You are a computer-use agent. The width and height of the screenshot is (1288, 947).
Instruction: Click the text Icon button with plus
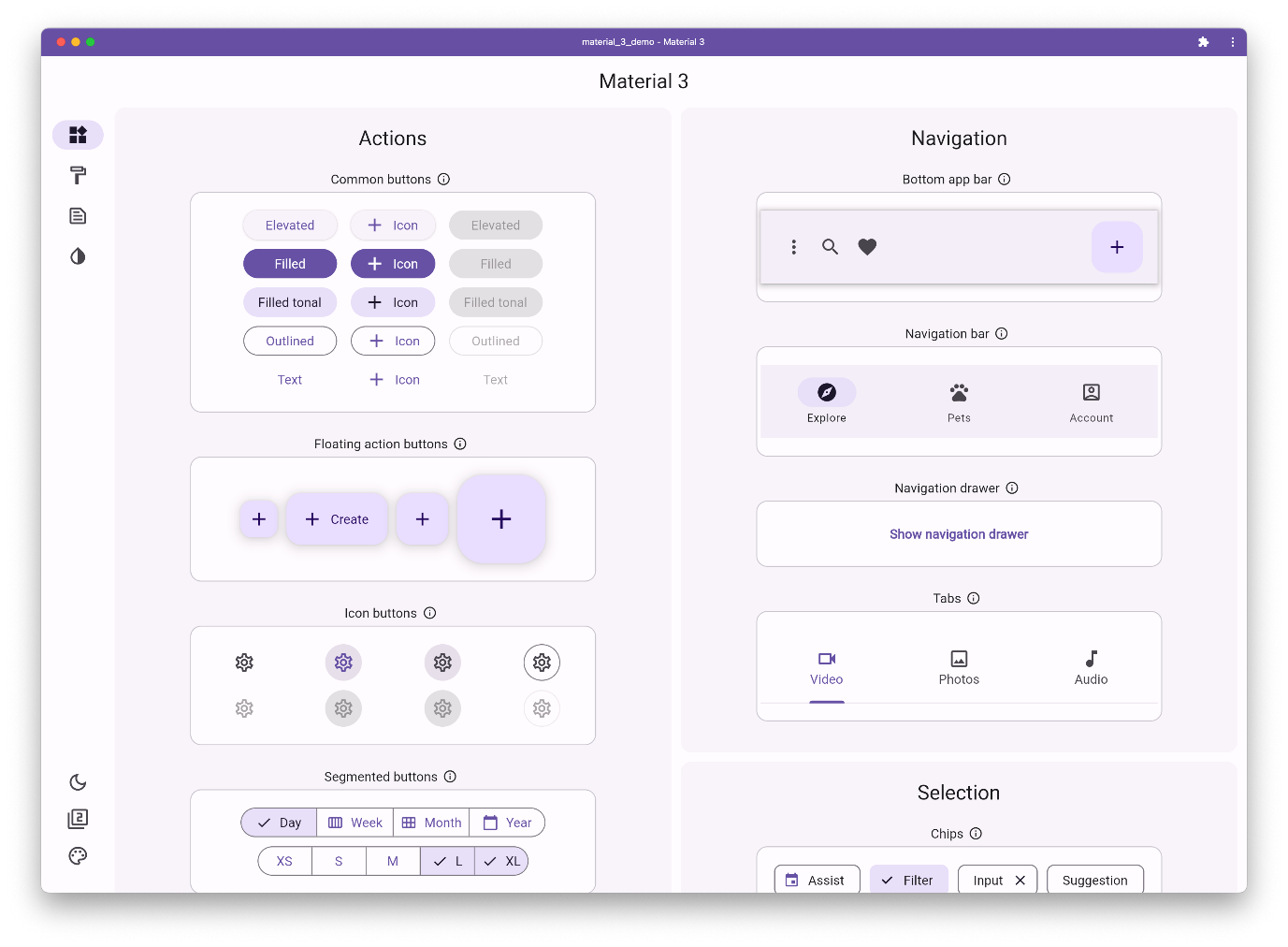pyautogui.click(x=393, y=380)
